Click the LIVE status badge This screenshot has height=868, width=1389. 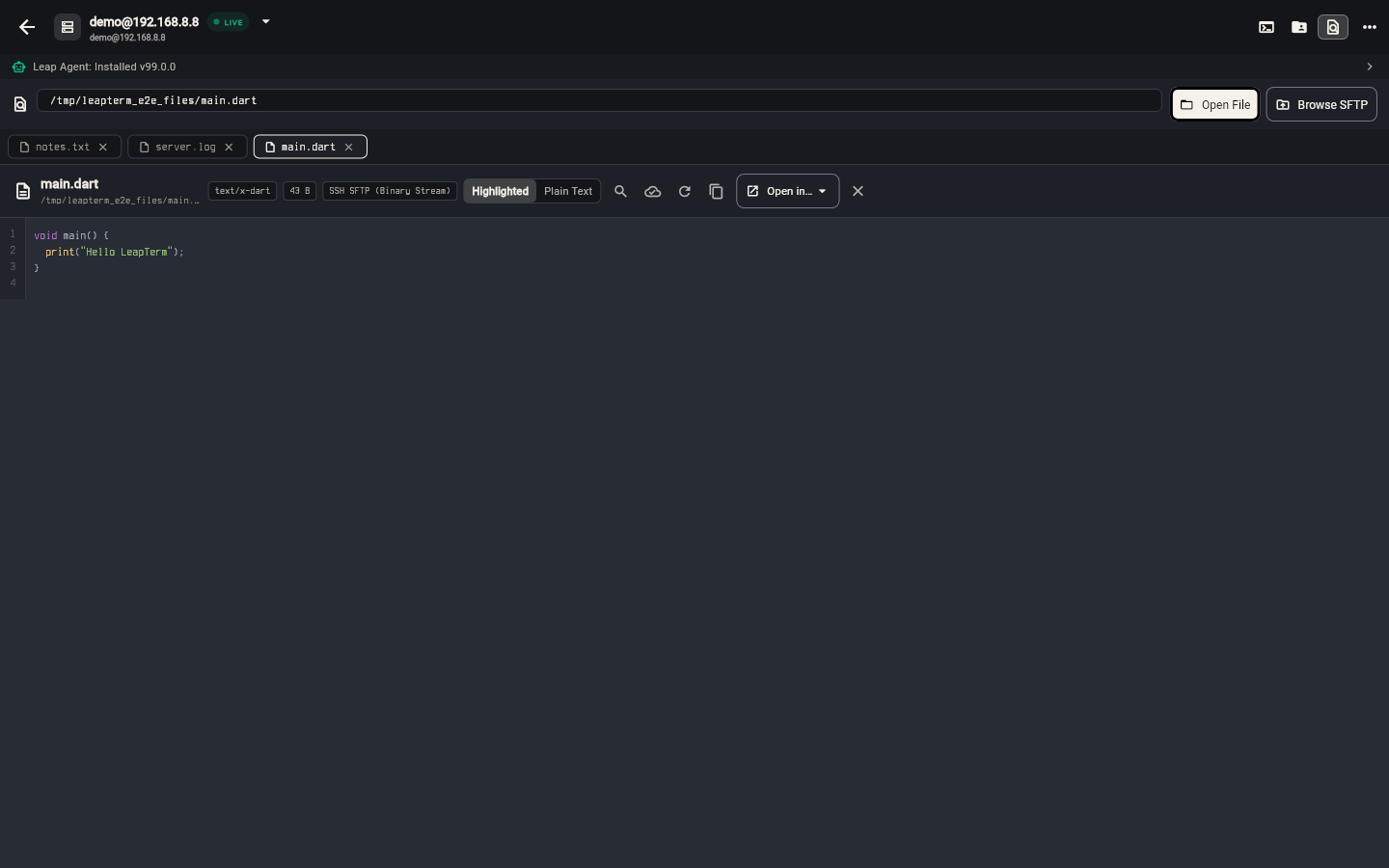229,22
